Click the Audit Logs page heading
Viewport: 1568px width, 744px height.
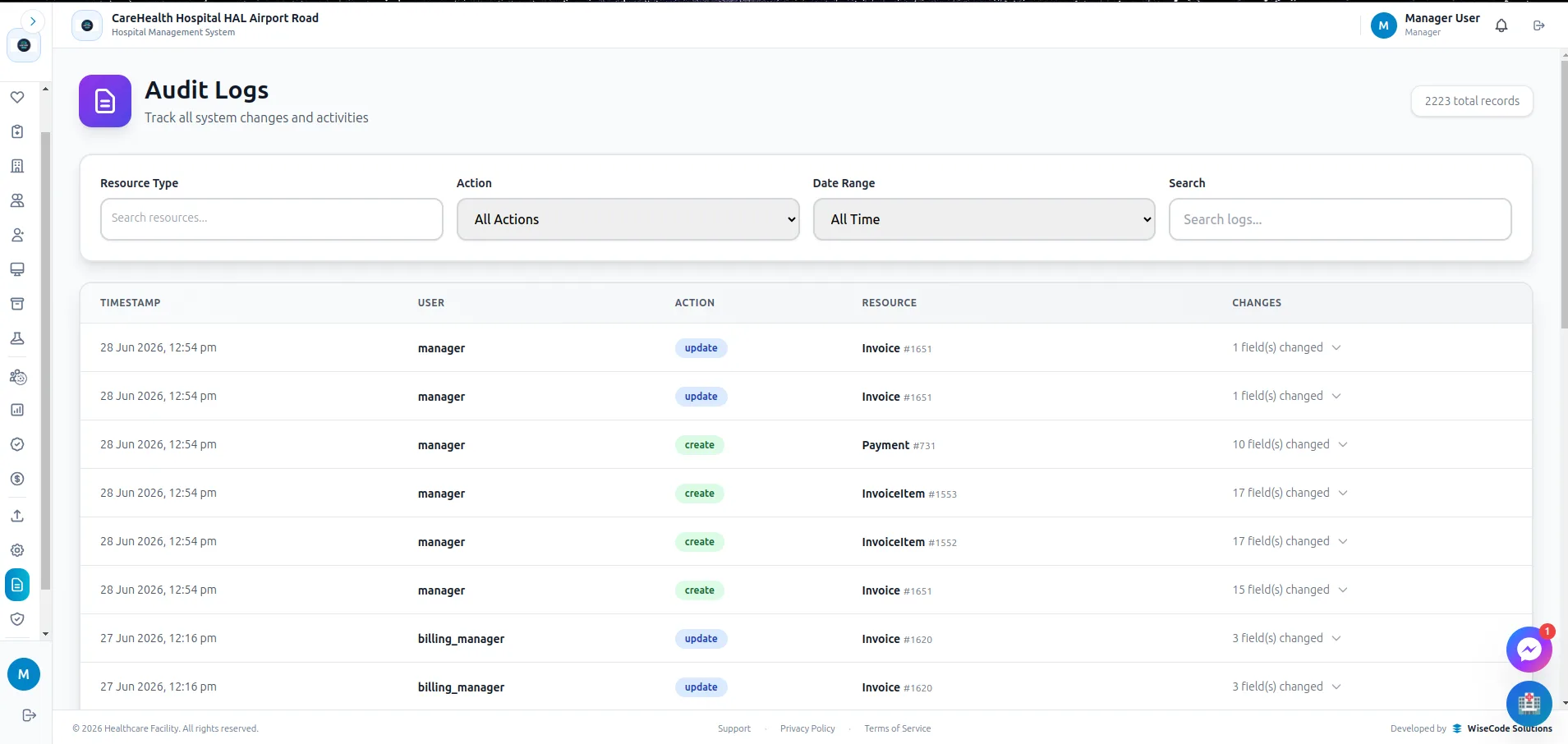(207, 90)
